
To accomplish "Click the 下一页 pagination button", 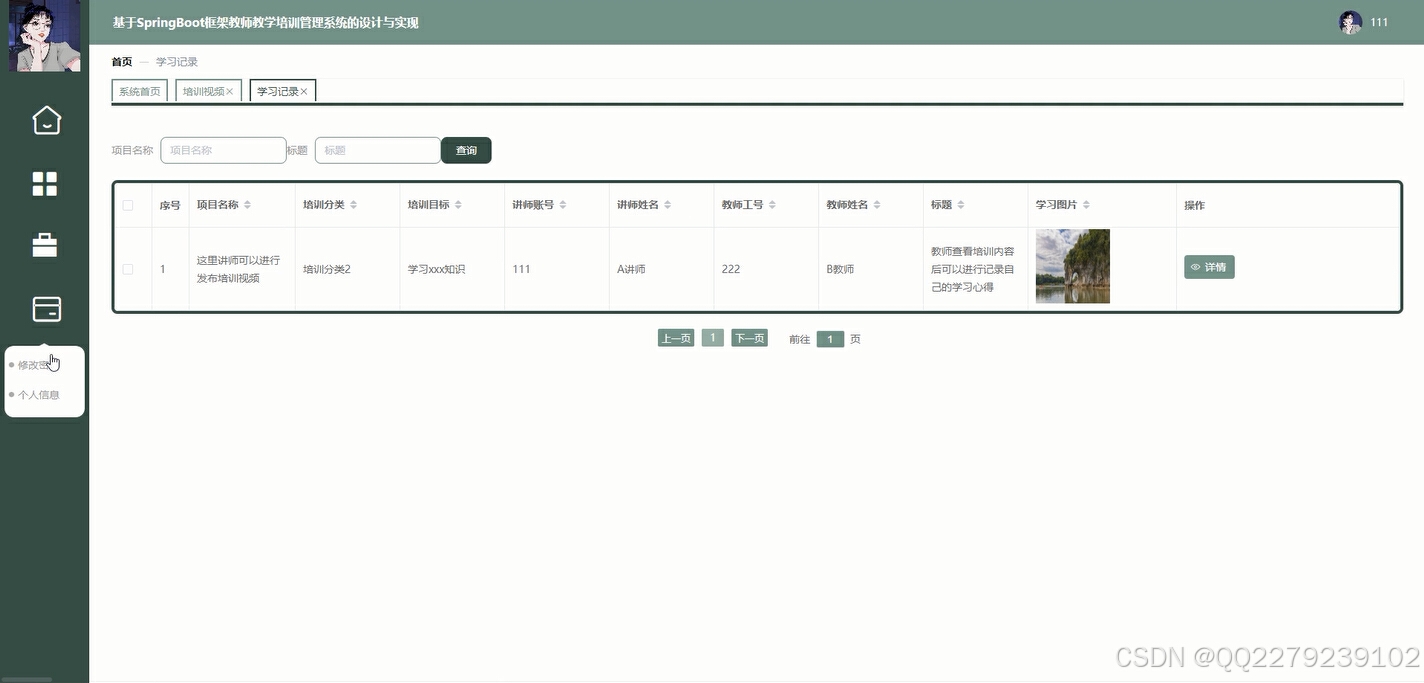I will tap(749, 338).
